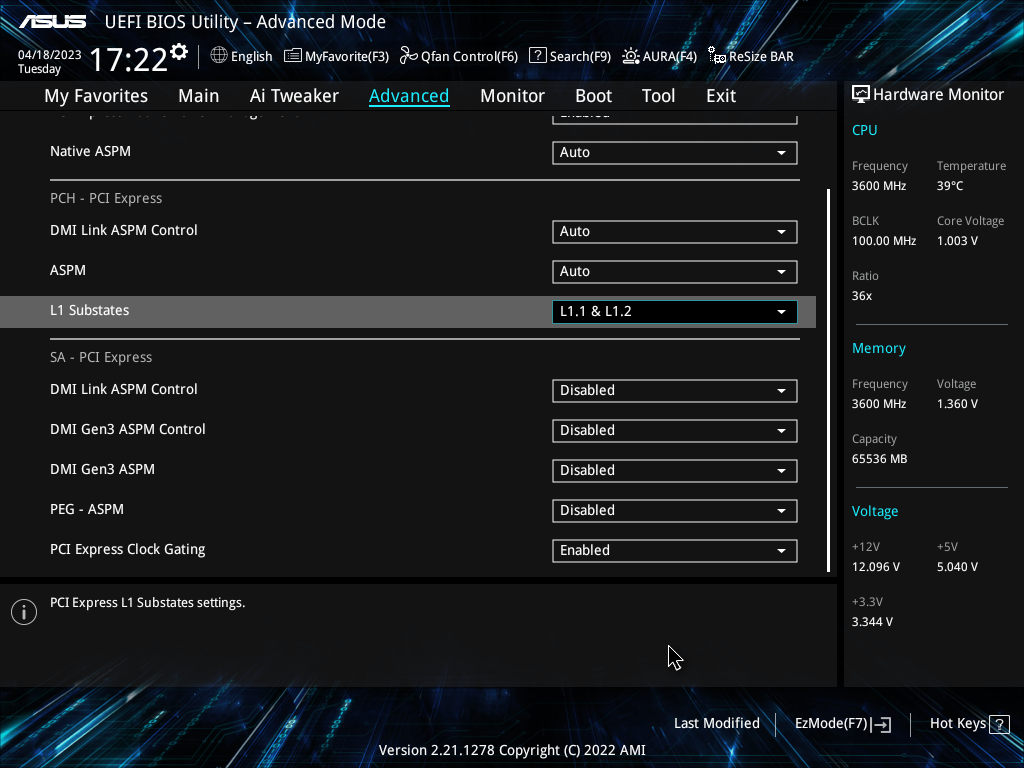This screenshot has height=768, width=1024.
Task: Click the Memory heading in Hardware Monitor
Action: click(878, 349)
